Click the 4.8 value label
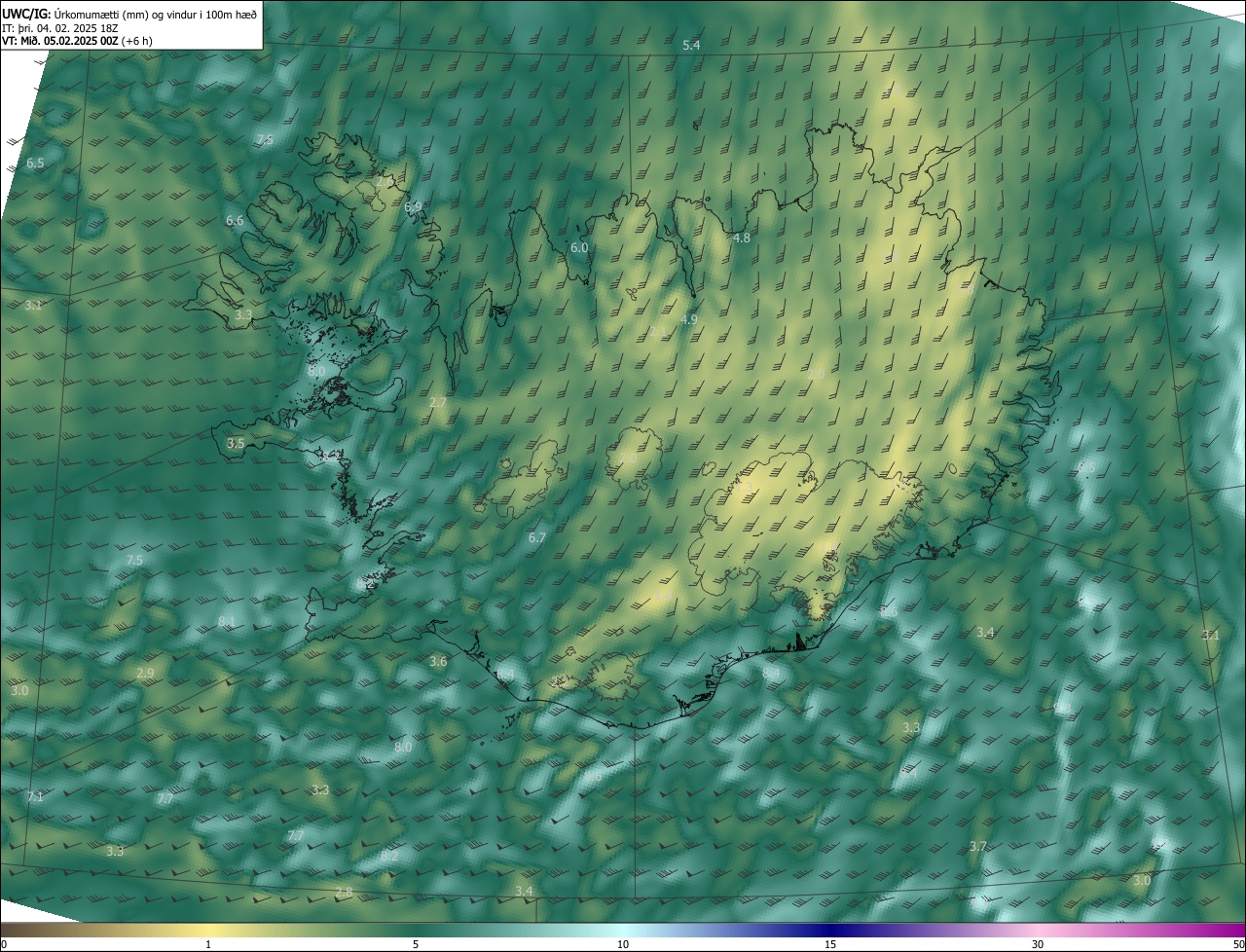This screenshot has width=1246, height=952. [x=741, y=238]
